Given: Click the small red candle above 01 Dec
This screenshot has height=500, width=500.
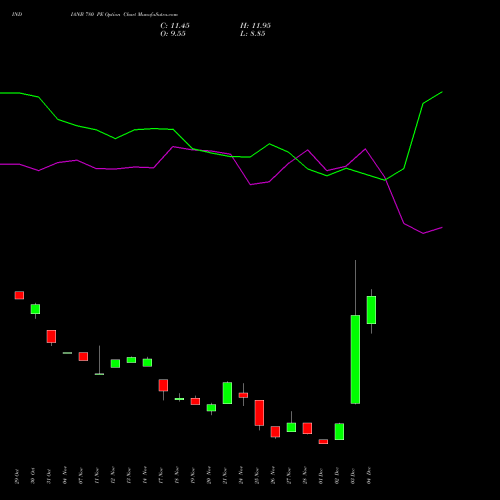Looking at the screenshot, I should [x=323, y=442].
